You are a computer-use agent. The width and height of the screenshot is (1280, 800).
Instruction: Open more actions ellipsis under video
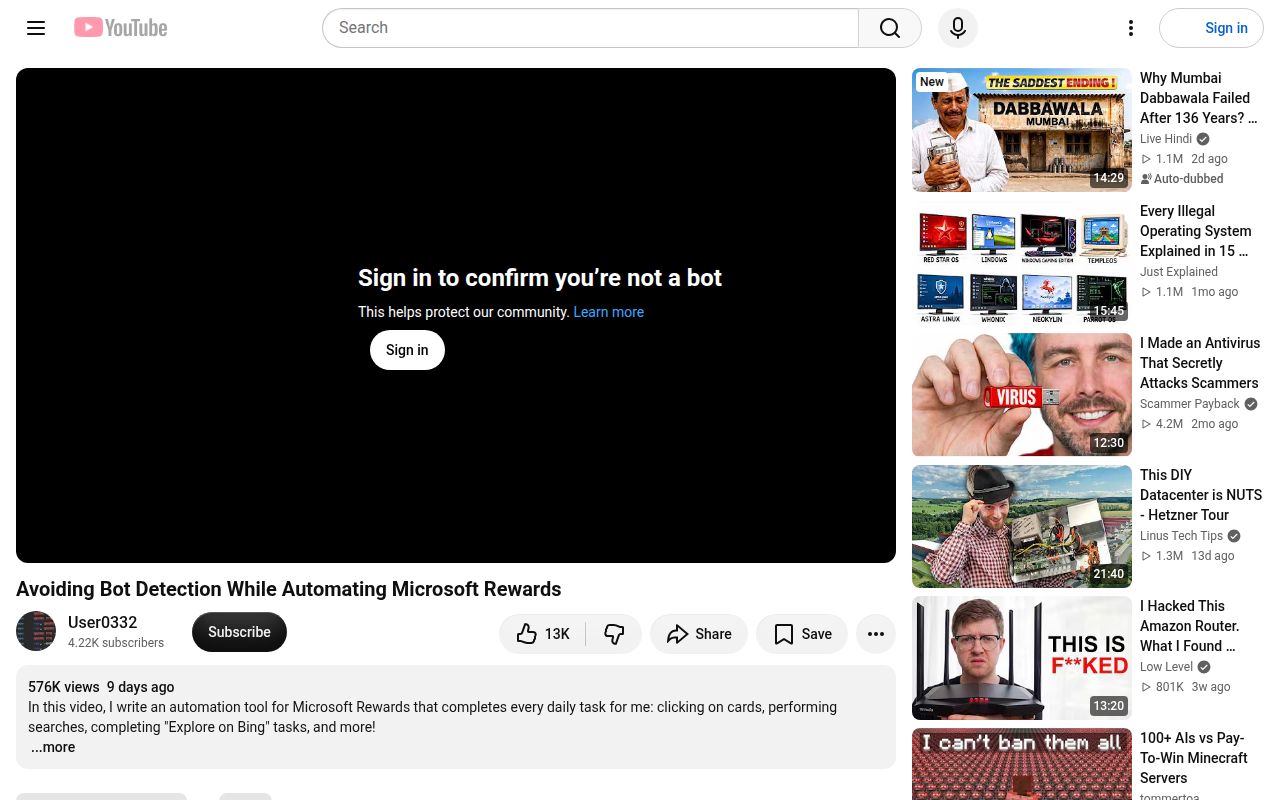tap(876, 634)
